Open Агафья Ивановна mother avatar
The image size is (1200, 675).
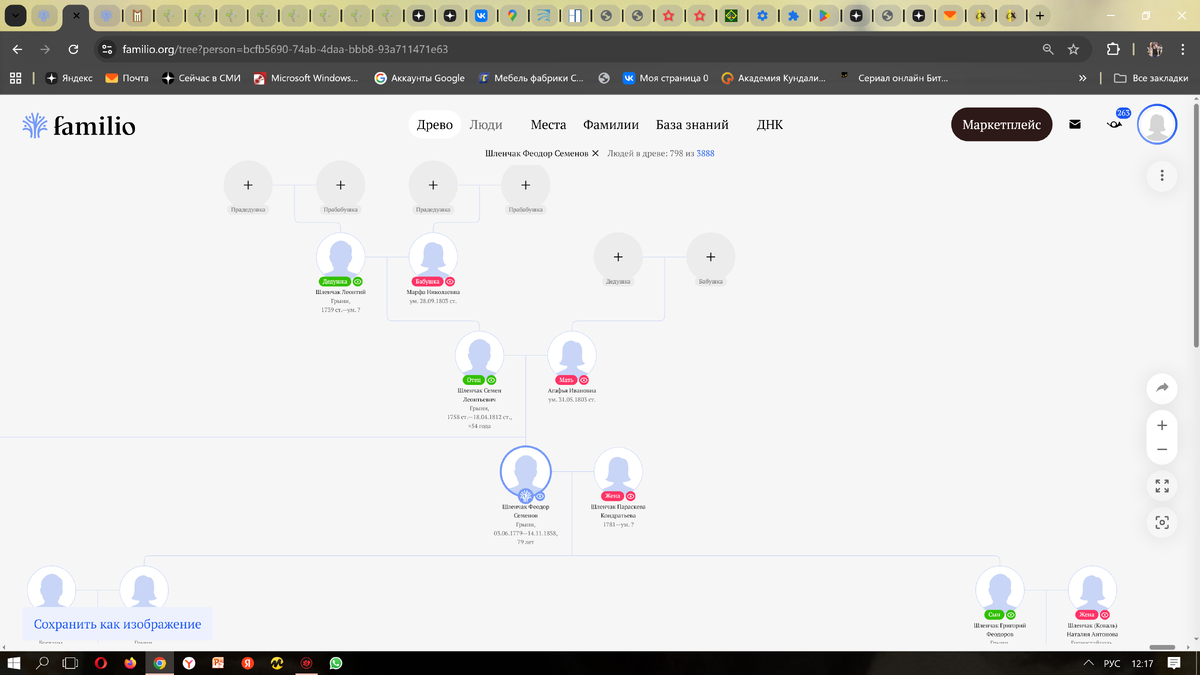(x=572, y=355)
